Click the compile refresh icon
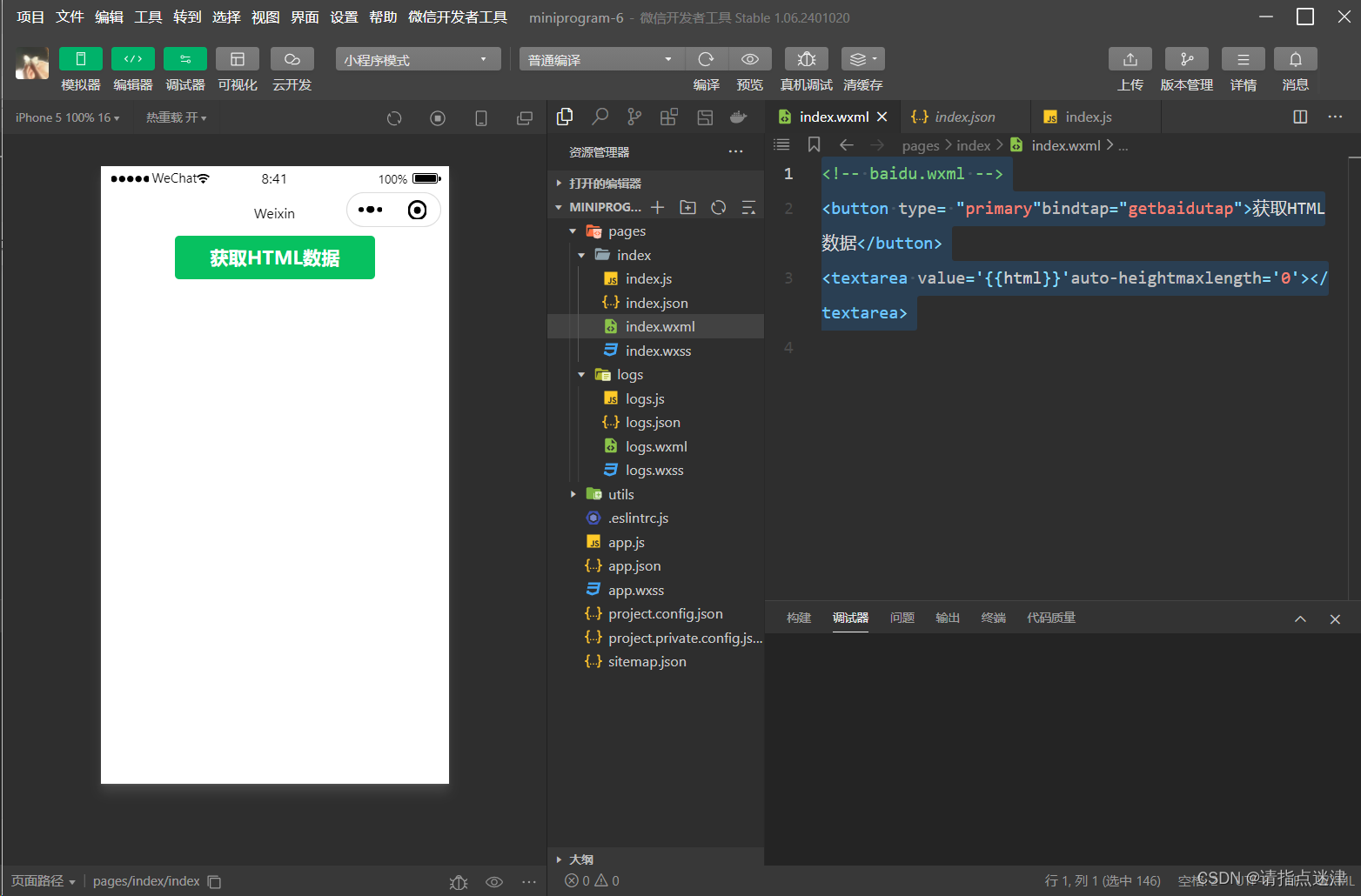 pos(706,59)
